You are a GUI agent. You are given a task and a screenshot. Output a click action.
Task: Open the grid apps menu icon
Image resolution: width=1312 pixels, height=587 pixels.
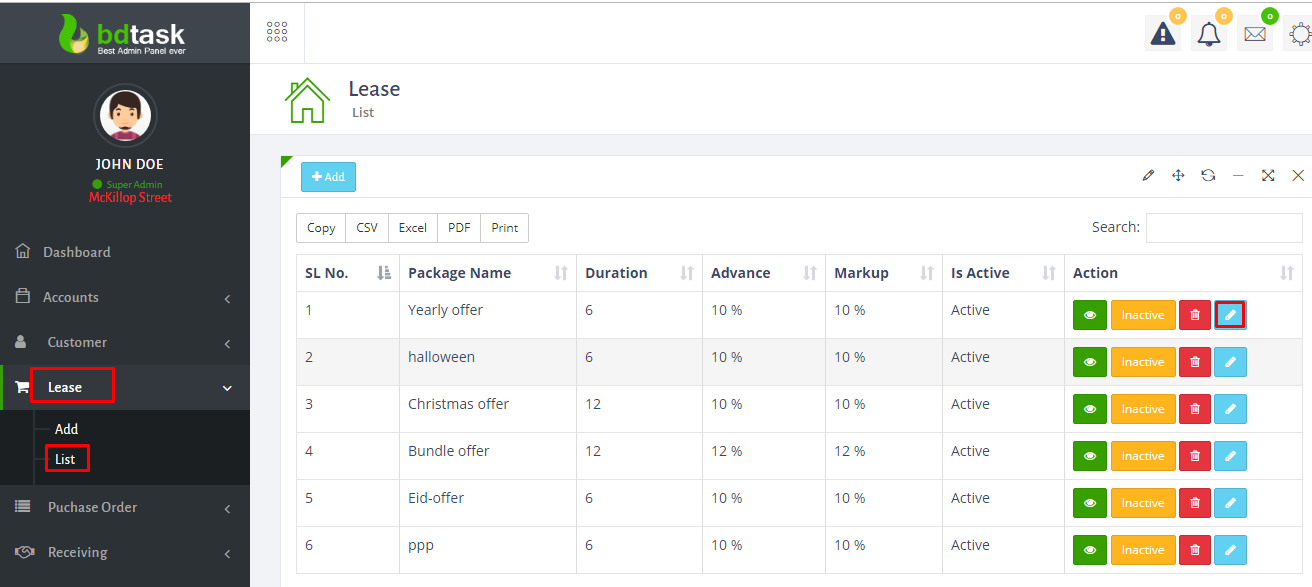tap(277, 32)
